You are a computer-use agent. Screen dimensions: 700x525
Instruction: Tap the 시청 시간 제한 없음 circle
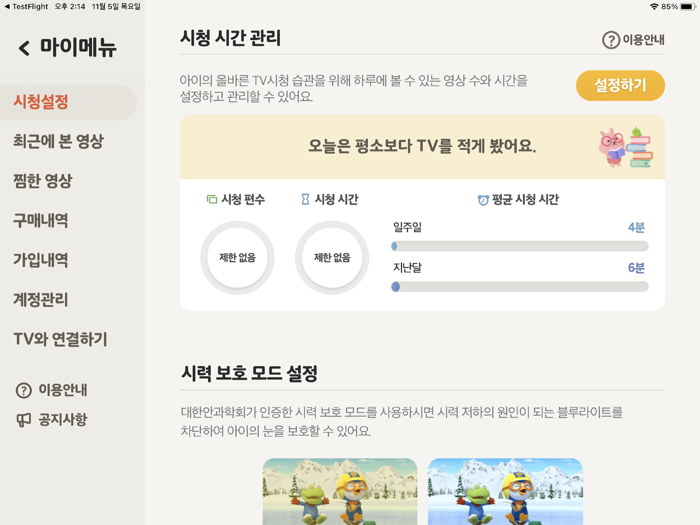[332, 258]
